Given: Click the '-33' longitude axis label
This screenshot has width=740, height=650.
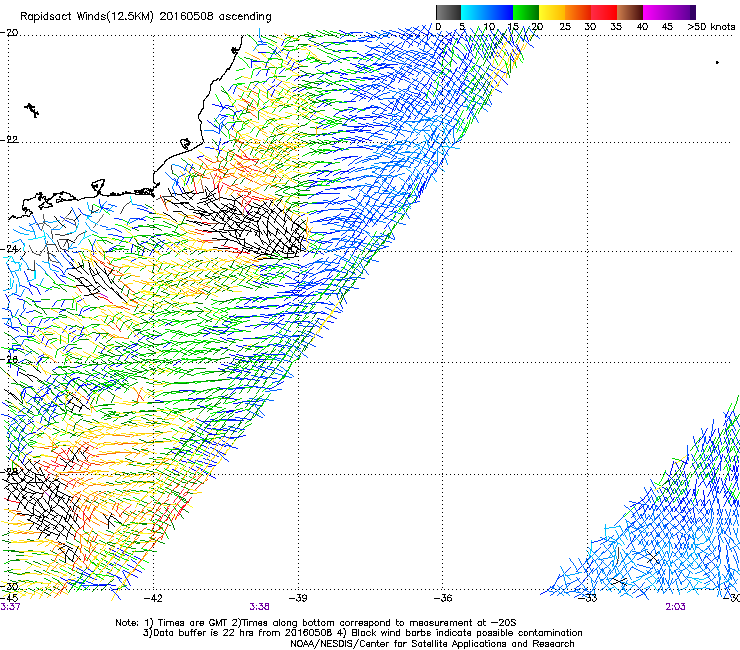Looking at the screenshot, I should click(x=588, y=598).
